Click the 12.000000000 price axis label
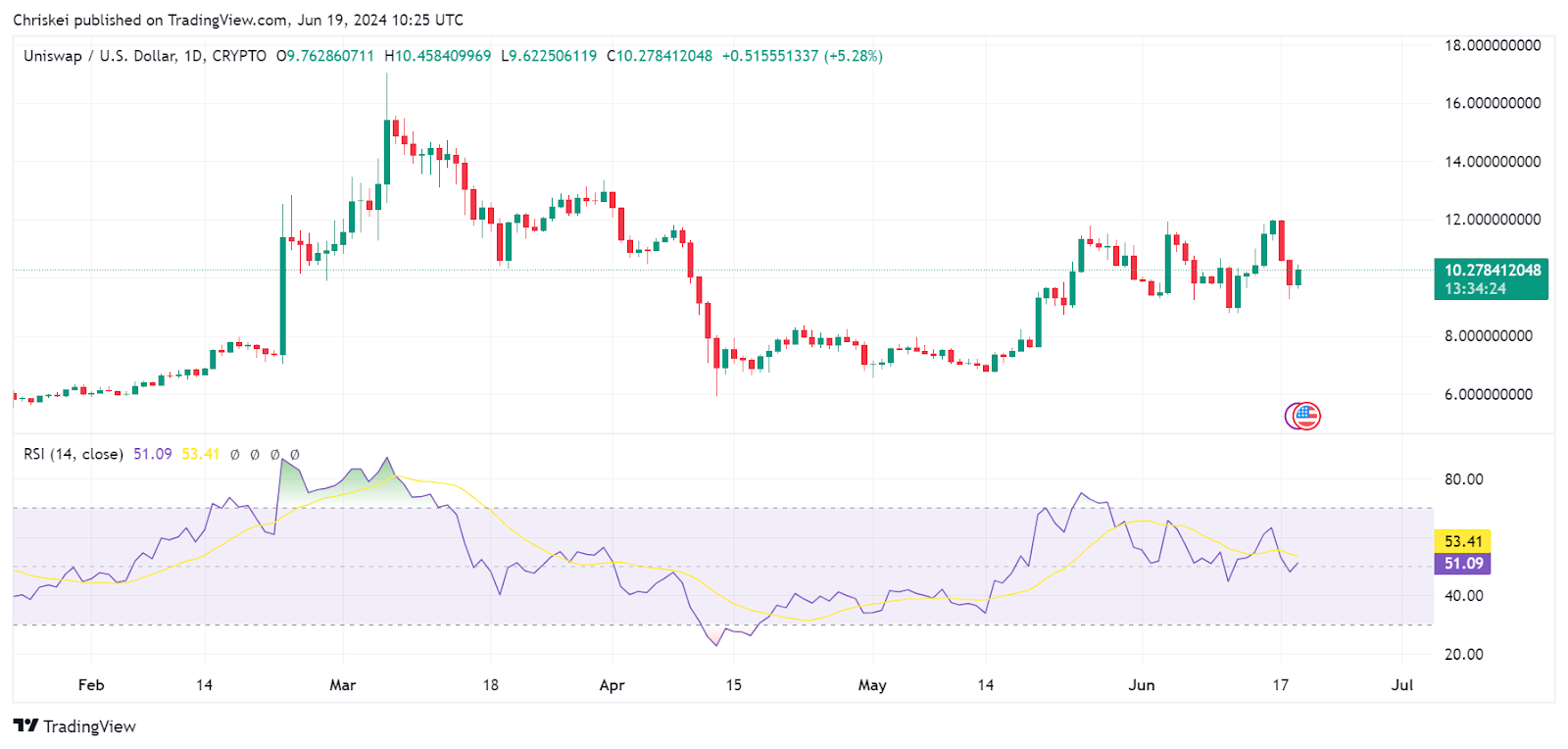 pyautogui.click(x=1493, y=220)
